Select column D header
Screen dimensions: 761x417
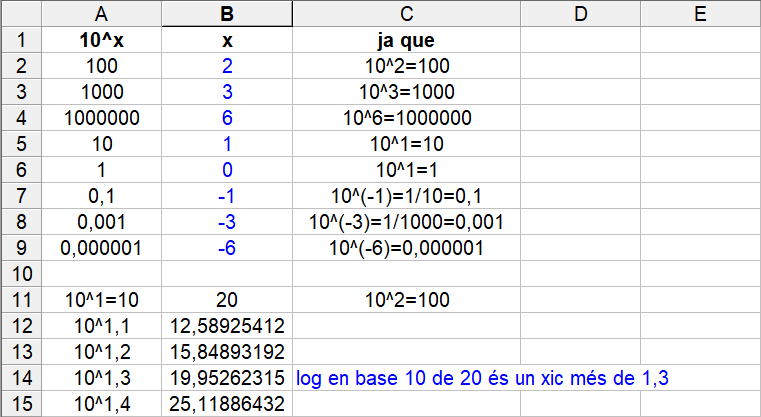tap(580, 14)
